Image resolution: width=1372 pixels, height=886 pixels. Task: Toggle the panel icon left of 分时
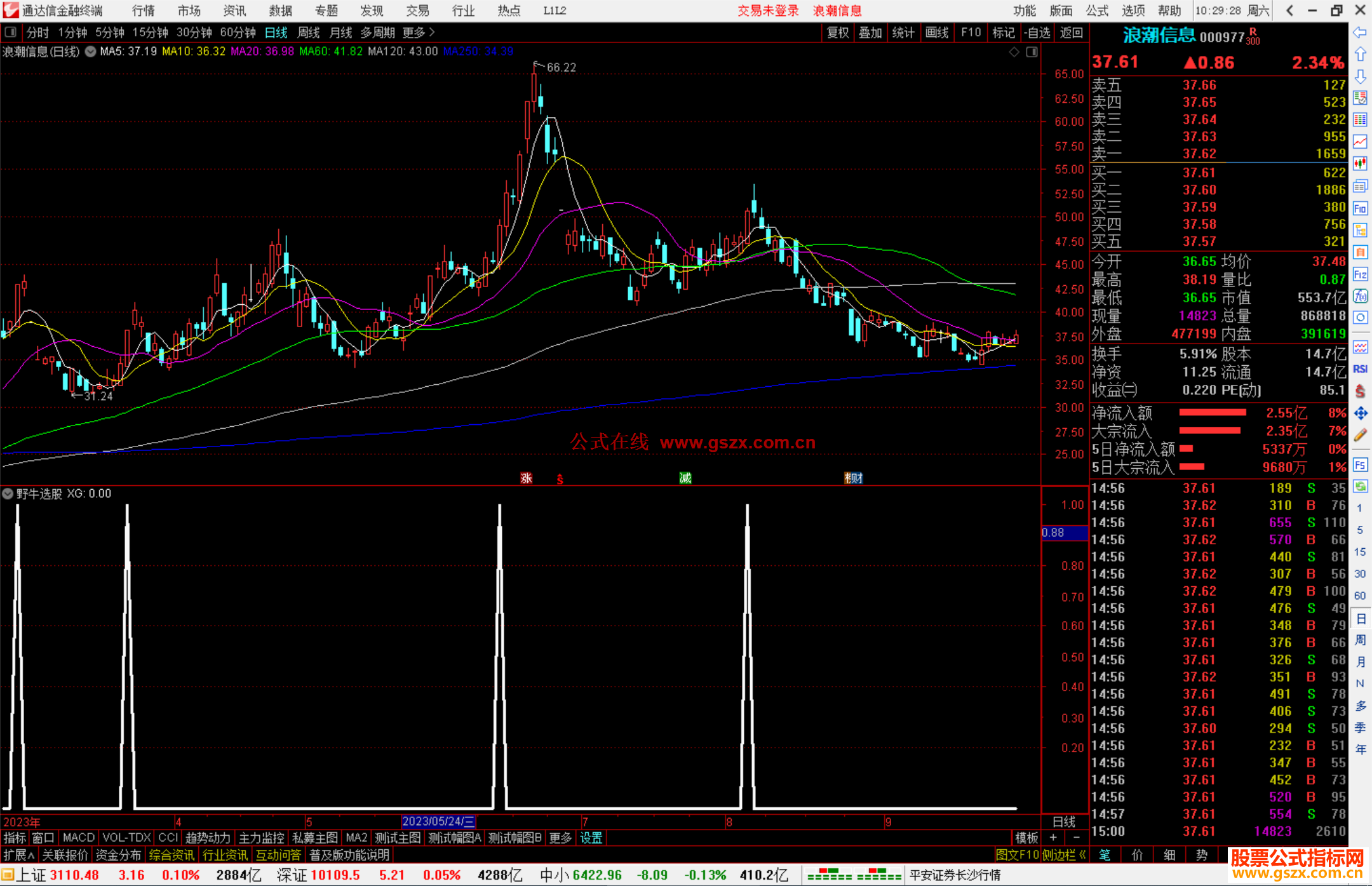[11, 32]
